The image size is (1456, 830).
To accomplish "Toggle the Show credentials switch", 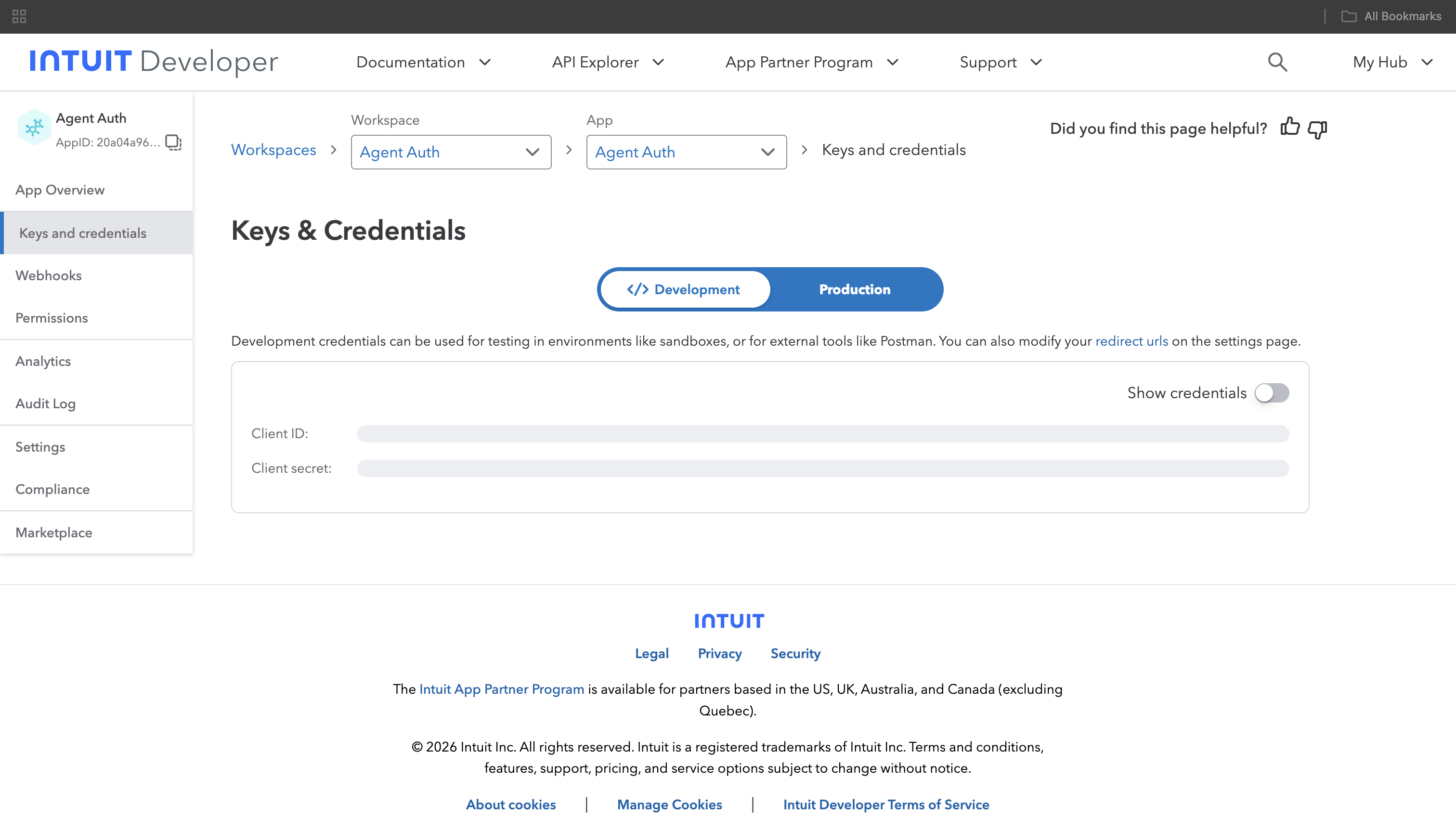I will coord(1272,393).
